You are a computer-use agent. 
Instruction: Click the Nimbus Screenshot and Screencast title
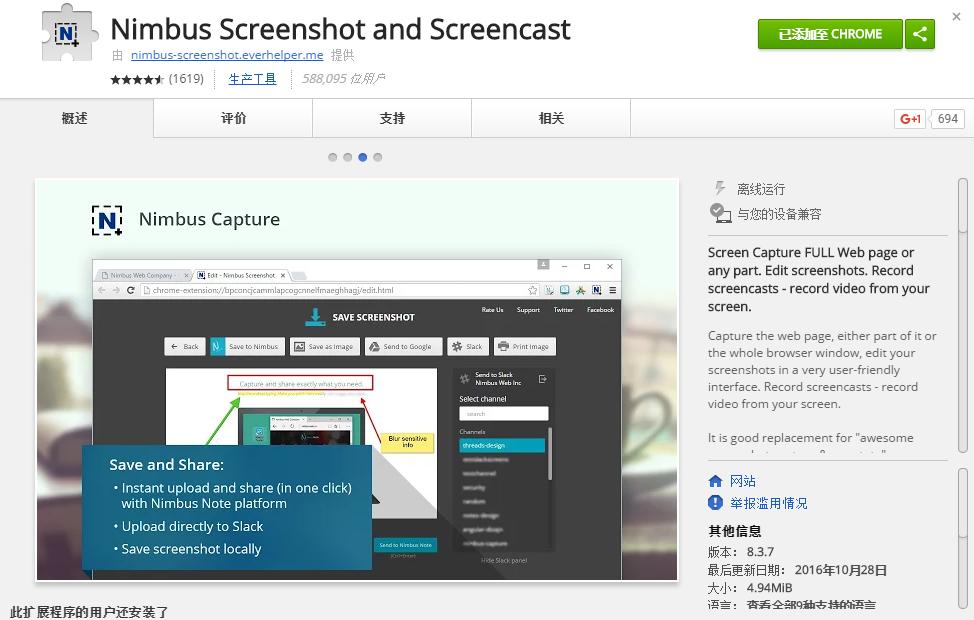340,29
